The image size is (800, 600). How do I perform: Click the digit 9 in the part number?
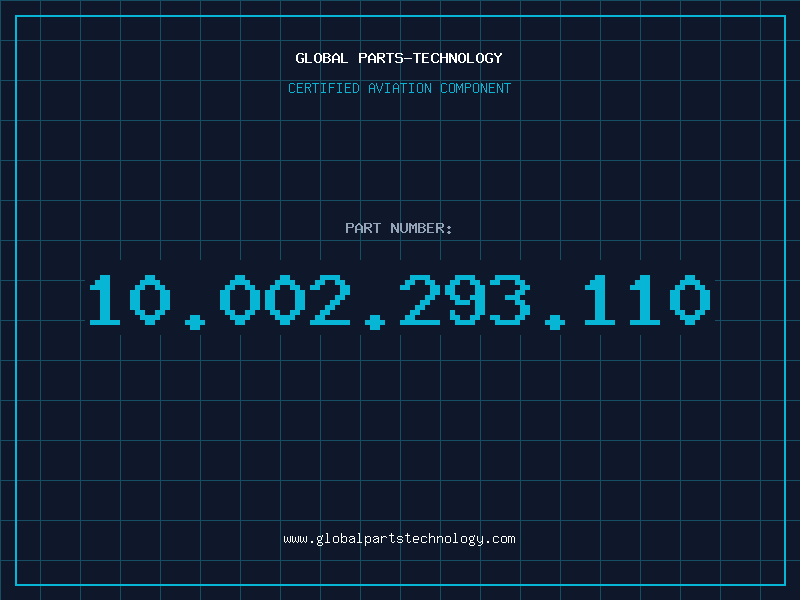click(465, 300)
